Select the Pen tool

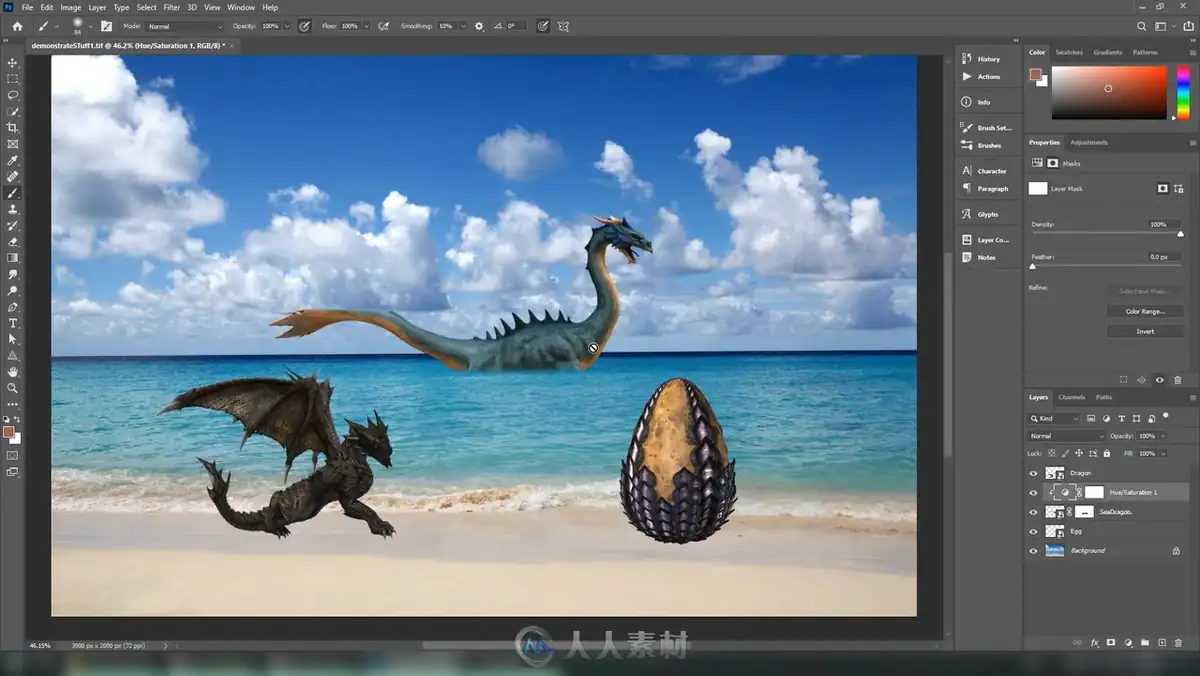click(x=13, y=307)
